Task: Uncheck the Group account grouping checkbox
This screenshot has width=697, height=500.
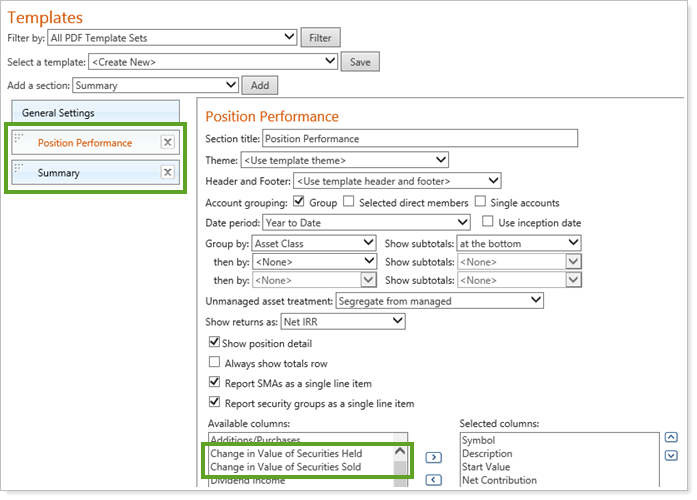Action: point(300,202)
